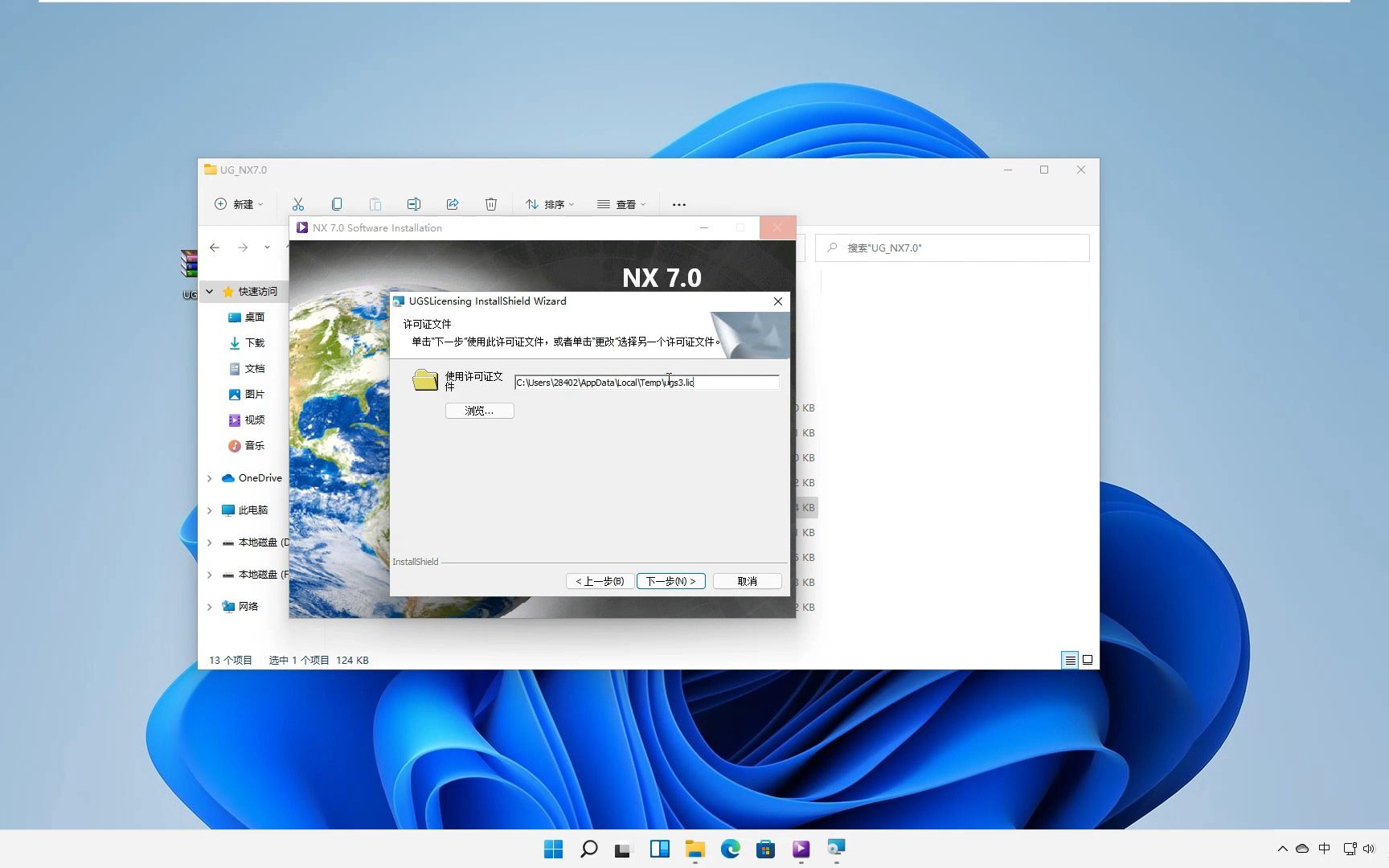Screen dimensions: 1389x868
Task: Open recent locations chevron in Explorer
Action: tap(267, 248)
